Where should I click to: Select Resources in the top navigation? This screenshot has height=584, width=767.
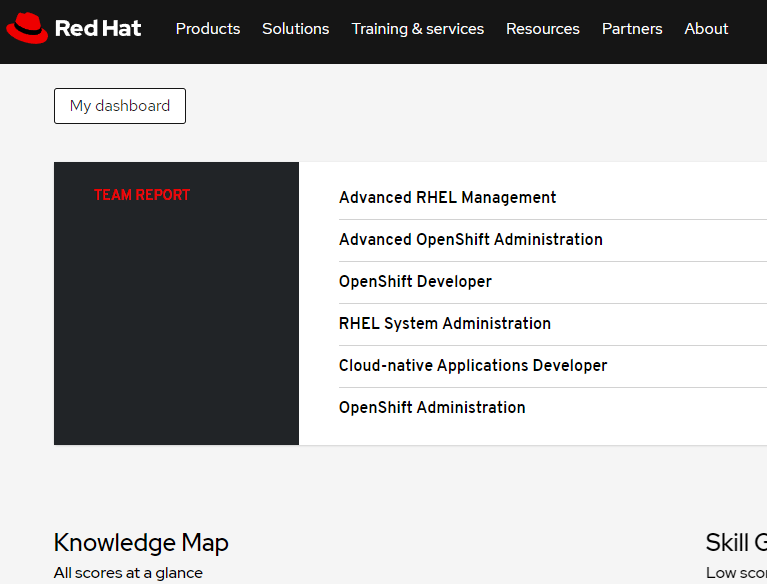coord(542,29)
